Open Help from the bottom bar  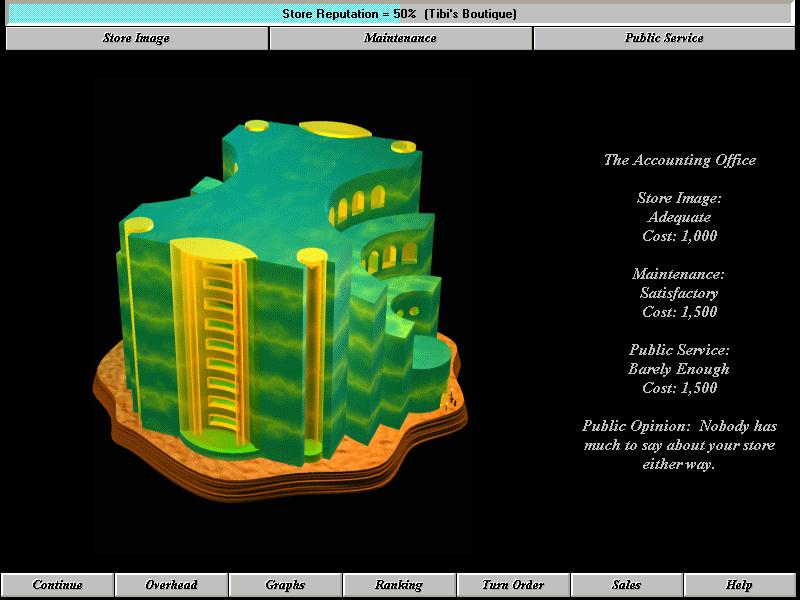pos(740,585)
